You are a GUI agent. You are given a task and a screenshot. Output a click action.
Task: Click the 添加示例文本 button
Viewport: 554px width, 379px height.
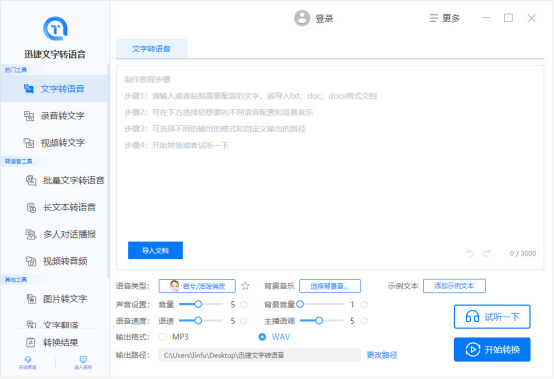tap(454, 286)
